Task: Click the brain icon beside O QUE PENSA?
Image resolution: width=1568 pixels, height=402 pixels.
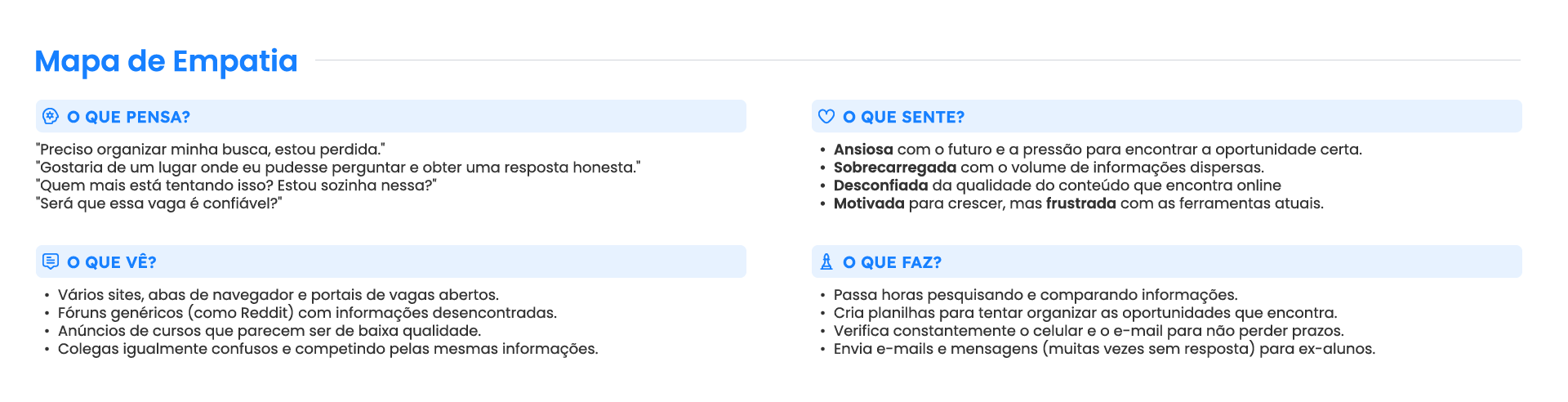Action: pyautogui.click(x=50, y=117)
